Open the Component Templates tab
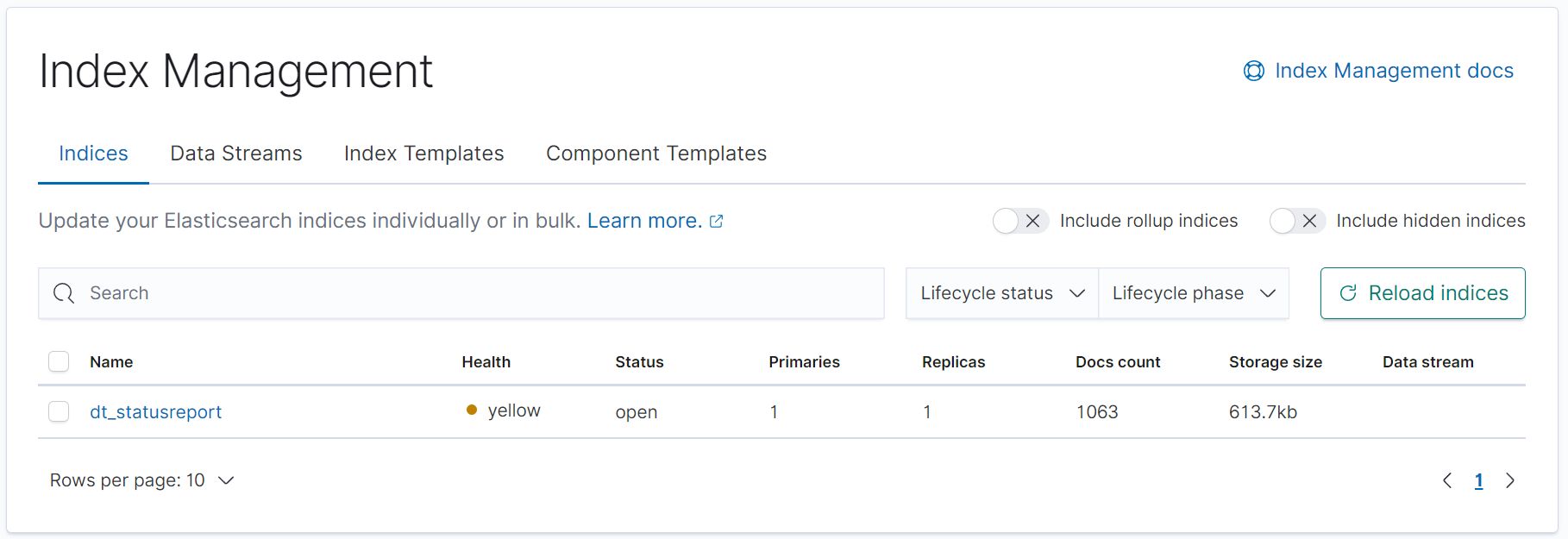1568x539 pixels. point(655,153)
